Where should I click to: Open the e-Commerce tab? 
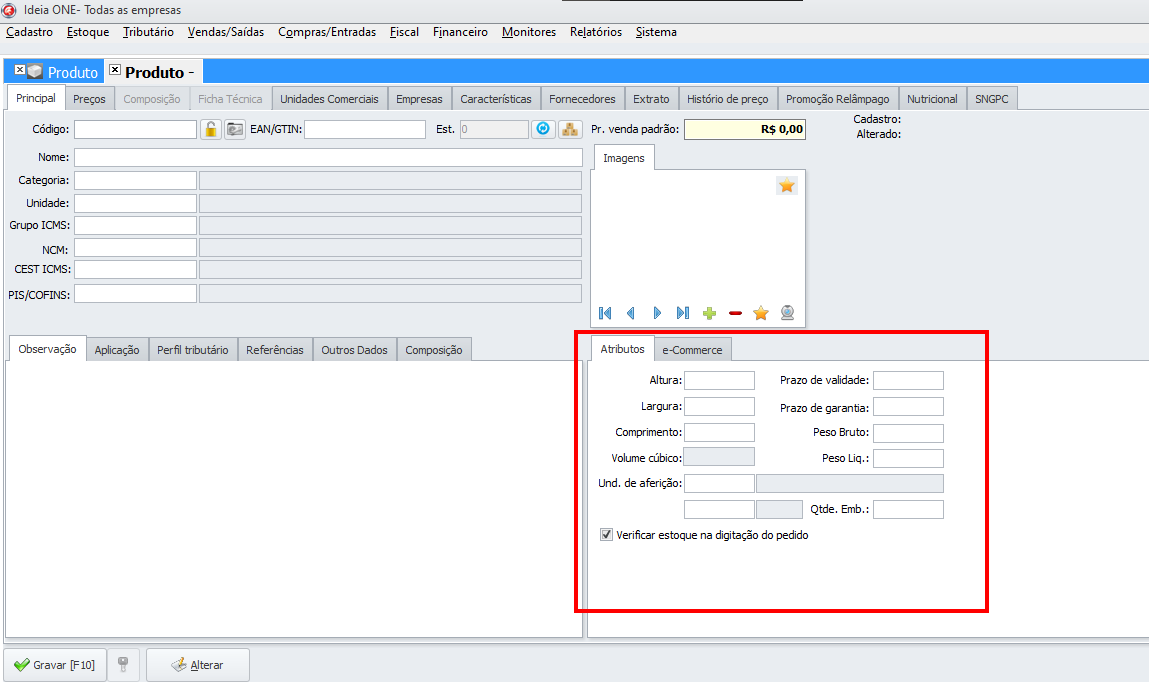[693, 349]
